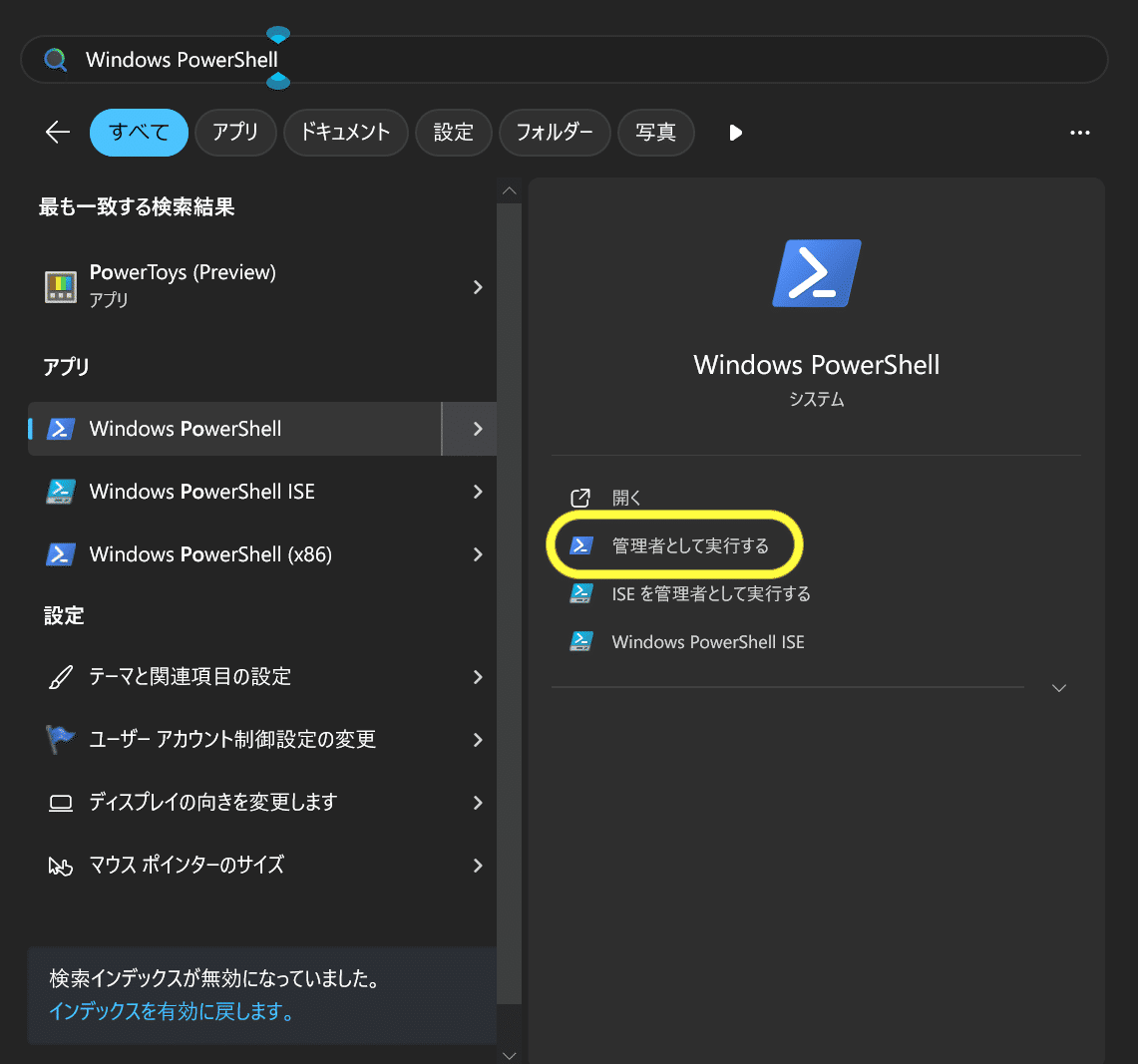Viewport: 1138px width, 1064px height.
Task: Go back with the left arrow
Action: pos(57,132)
